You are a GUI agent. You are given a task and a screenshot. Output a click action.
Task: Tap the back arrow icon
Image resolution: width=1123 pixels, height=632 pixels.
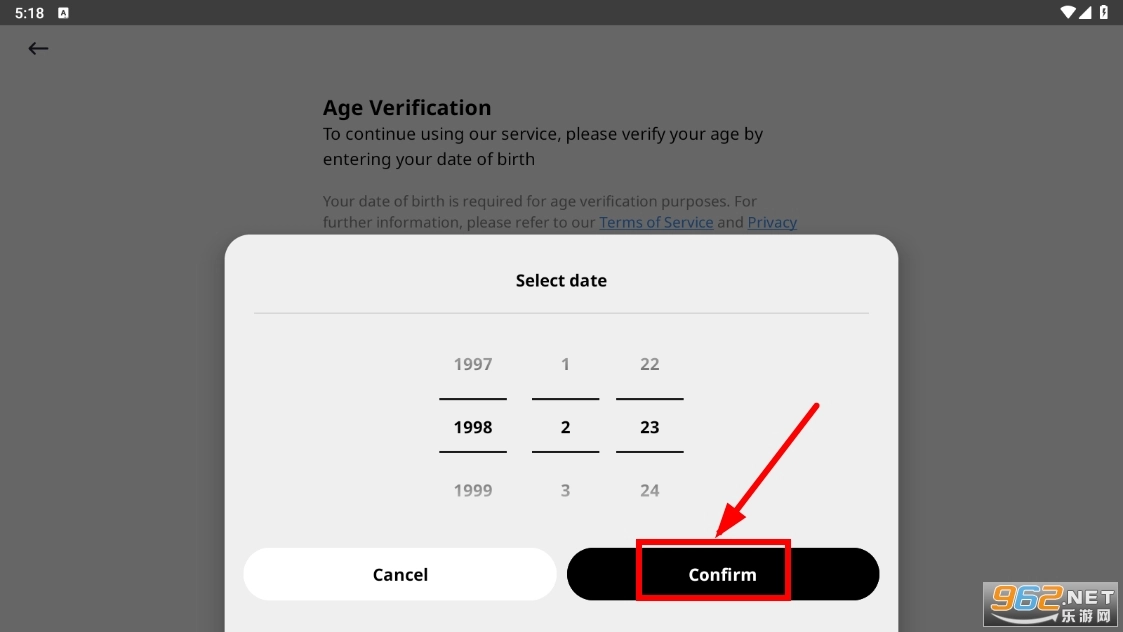(38, 48)
